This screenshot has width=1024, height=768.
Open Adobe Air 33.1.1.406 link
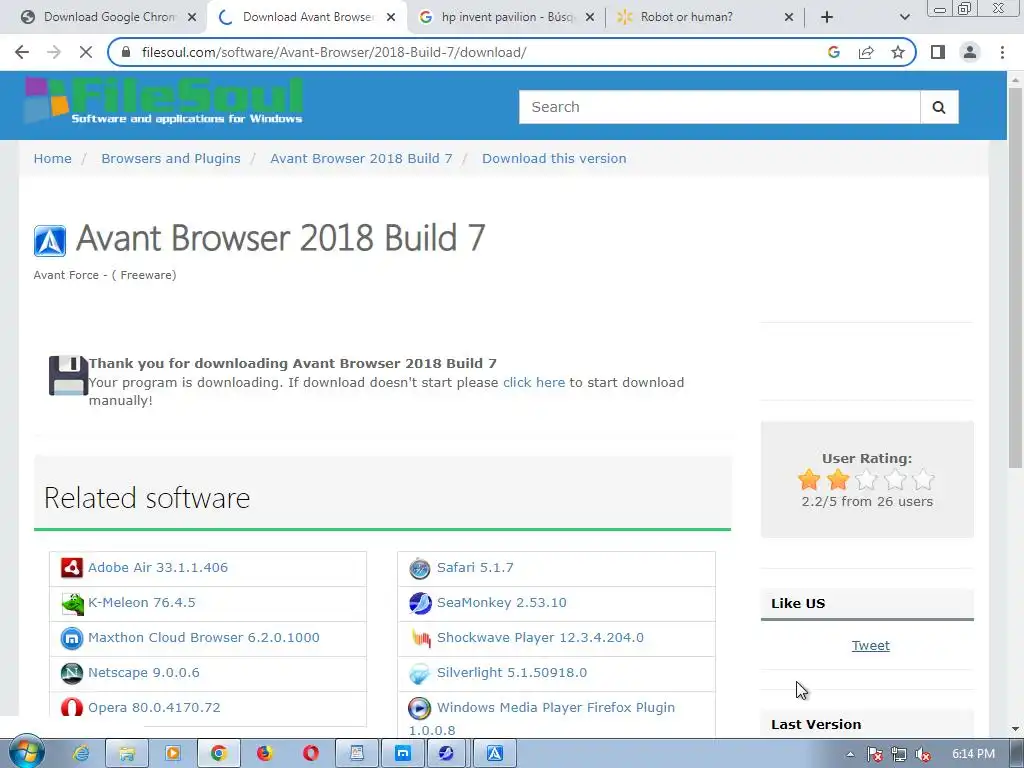coord(158,568)
